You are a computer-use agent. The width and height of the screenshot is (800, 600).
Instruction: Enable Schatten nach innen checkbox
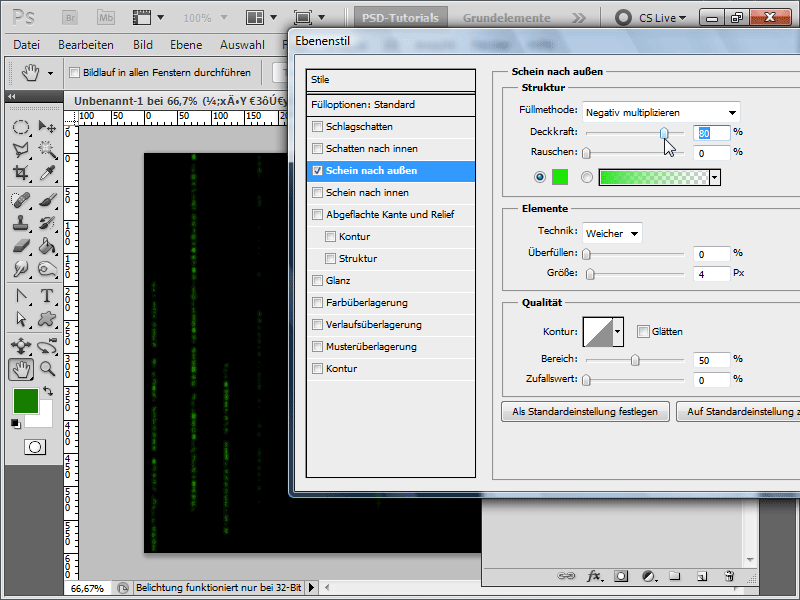point(317,148)
